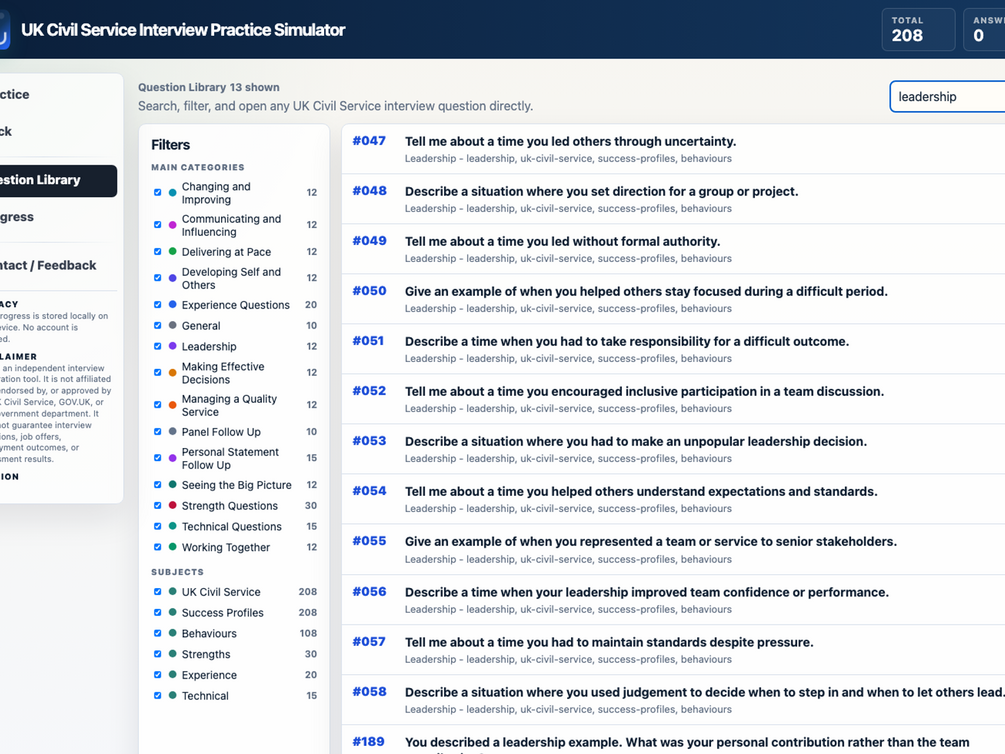Open question #050 helping others stay focused
1005x754 pixels.
(x=673, y=299)
